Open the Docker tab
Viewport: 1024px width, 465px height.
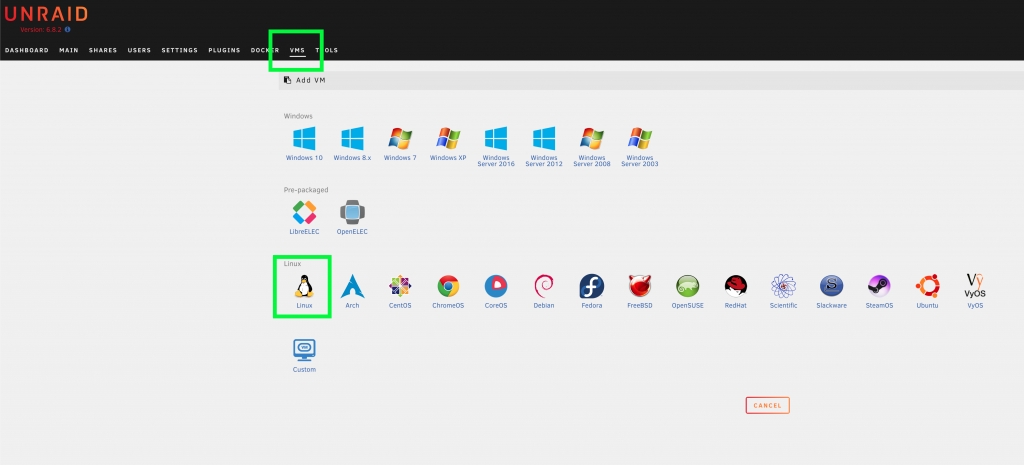tap(265, 50)
